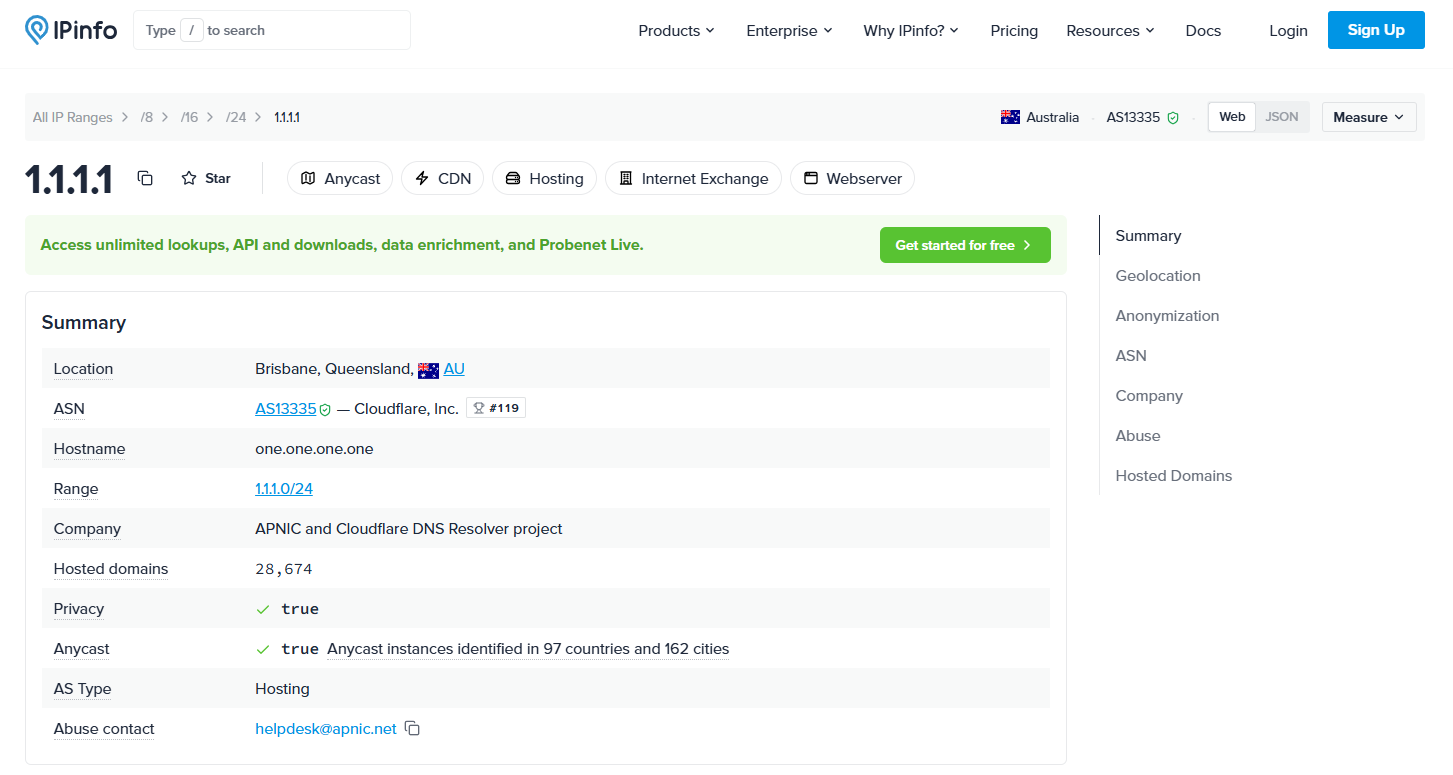Click the Sign Up button
The width and height of the screenshot is (1453, 775).
(x=1376, y=30)
